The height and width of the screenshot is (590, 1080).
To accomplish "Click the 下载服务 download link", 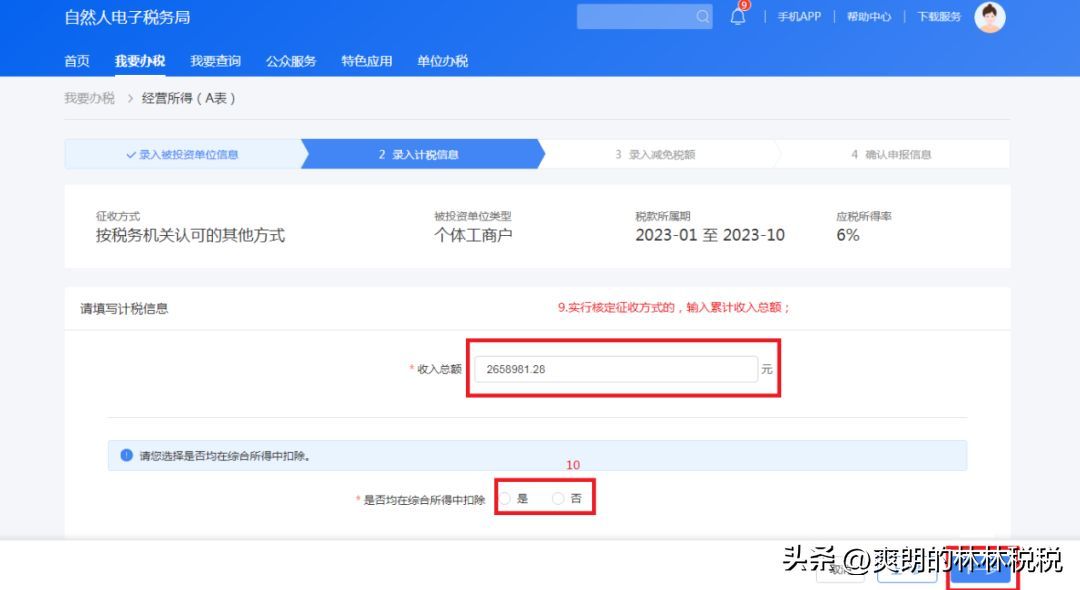I will [938, 17].
